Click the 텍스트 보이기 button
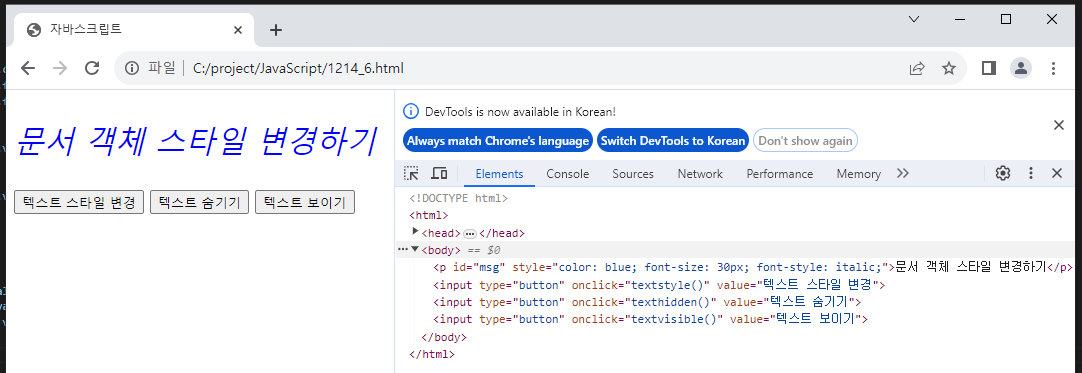The image size is (1082, 373). pos(305,203)
